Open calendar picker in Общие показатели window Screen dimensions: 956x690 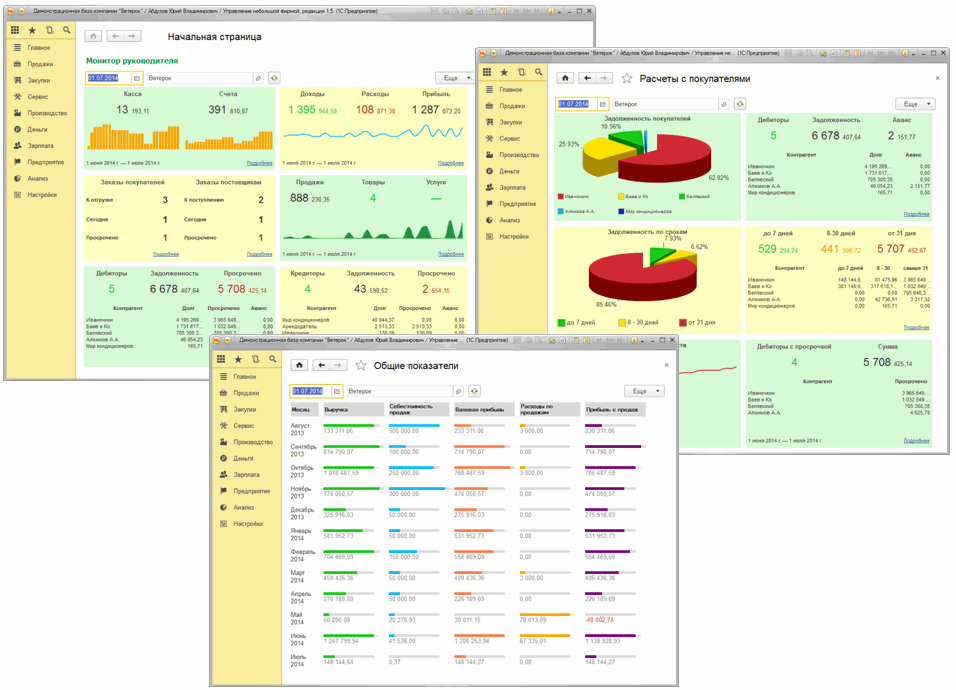[337, 391]
